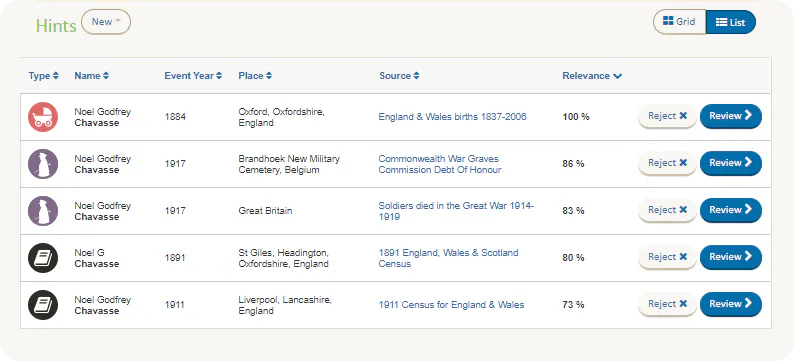
Task: Open Soldiers died in the Great War link
Action: pyautogui.click(x=456, y=211)
